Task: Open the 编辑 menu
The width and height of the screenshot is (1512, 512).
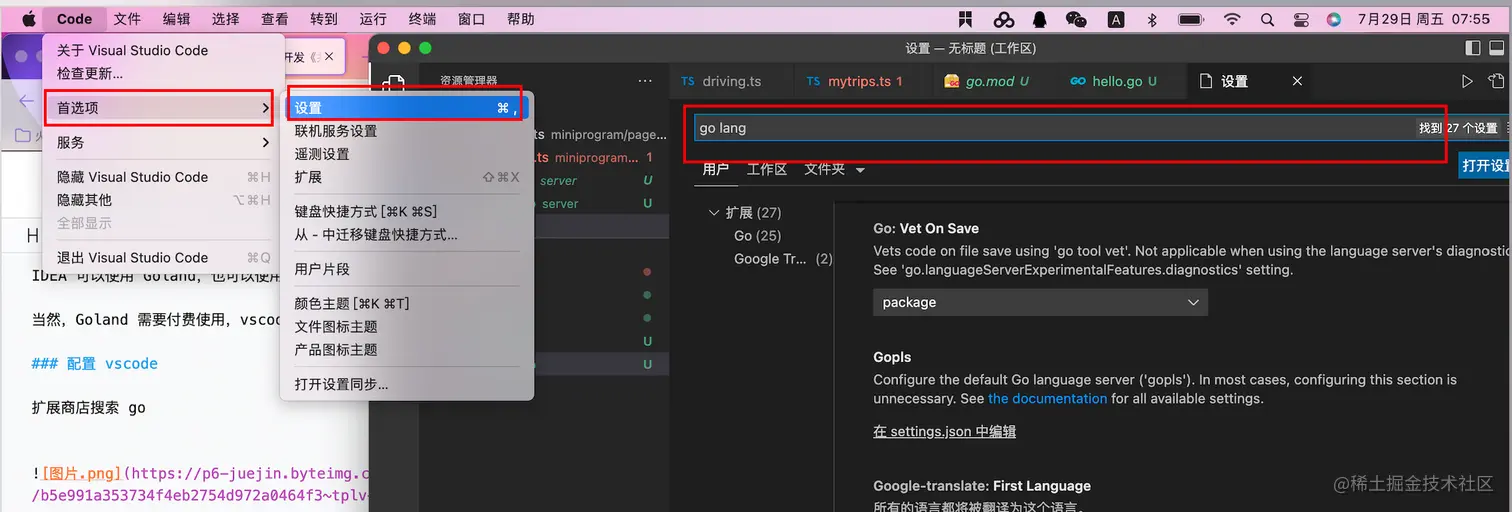Action: [176, 19]
